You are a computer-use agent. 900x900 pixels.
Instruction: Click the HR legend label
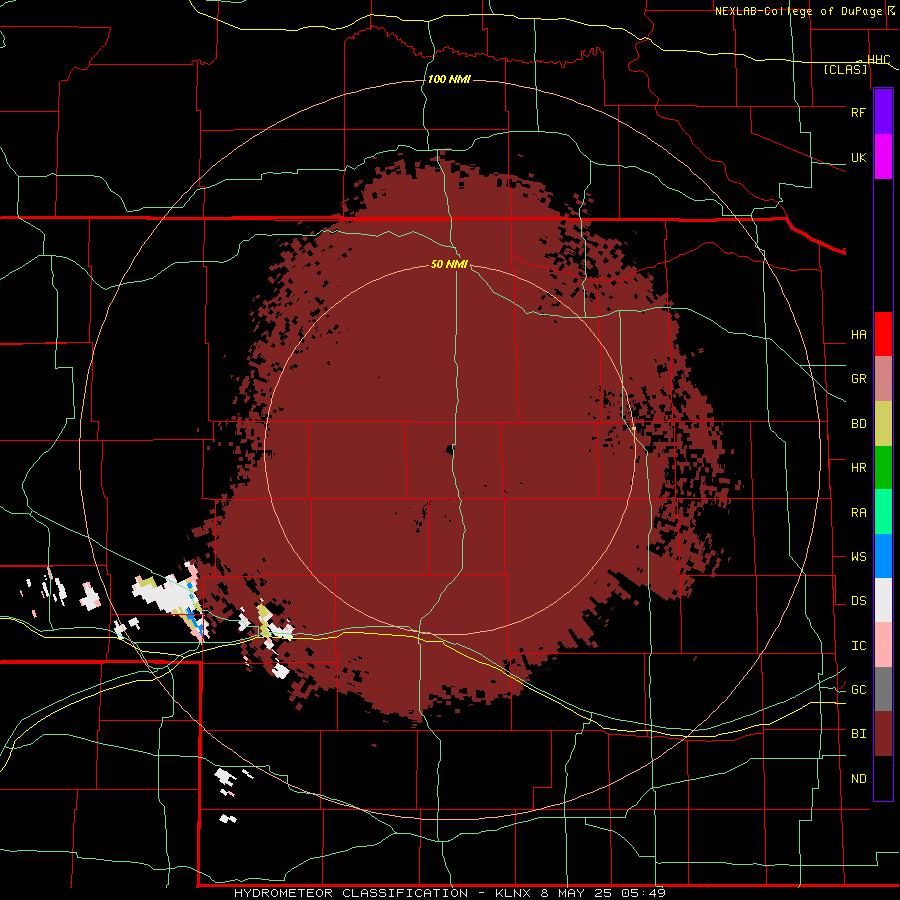point(858,468)
